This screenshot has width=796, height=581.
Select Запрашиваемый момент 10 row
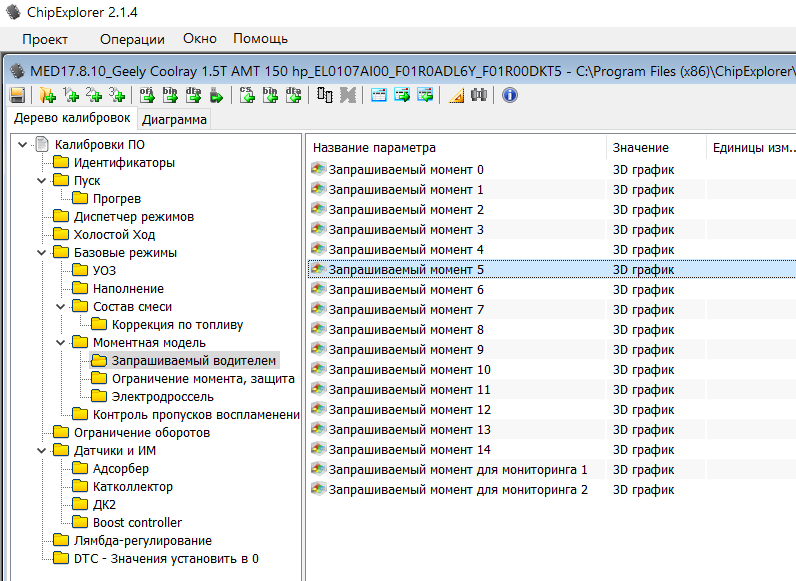coord(409,369)
